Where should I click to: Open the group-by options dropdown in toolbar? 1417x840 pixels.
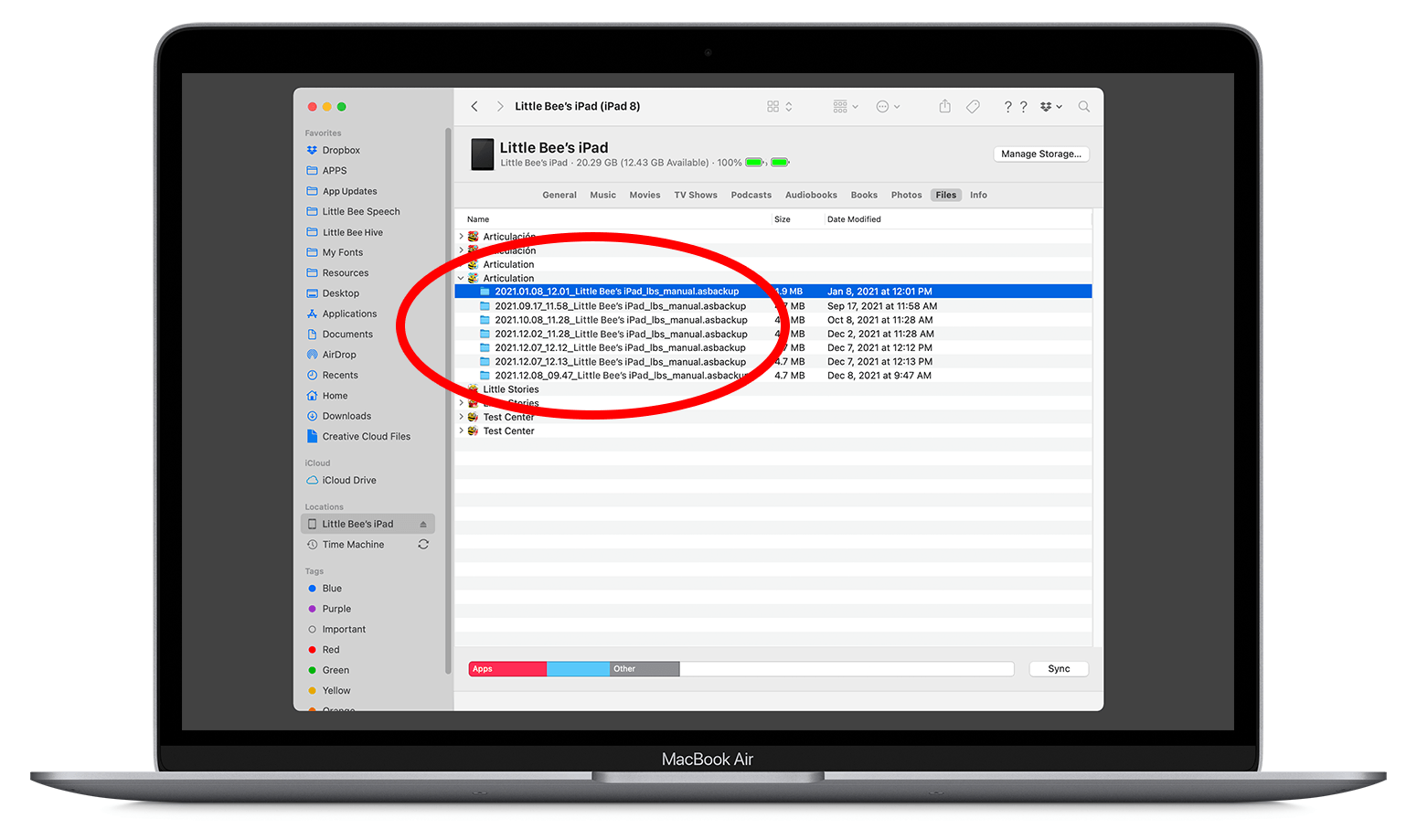[846, 107]
